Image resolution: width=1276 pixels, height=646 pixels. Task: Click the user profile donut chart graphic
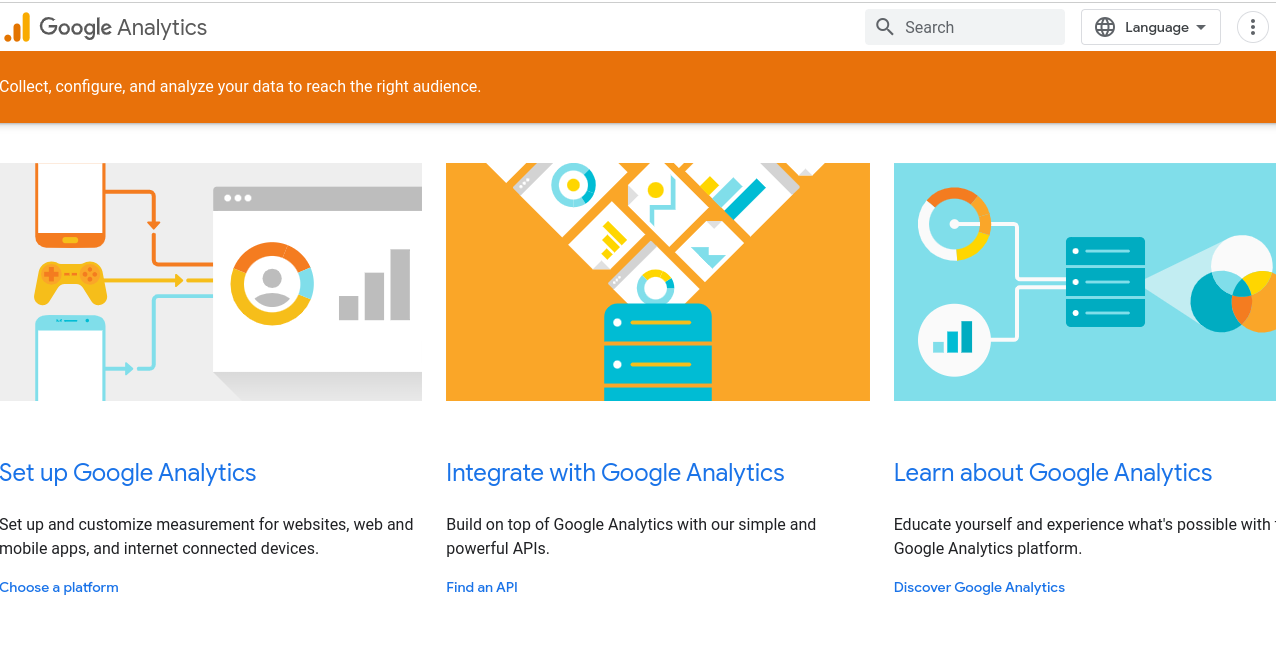pos(272,283)
